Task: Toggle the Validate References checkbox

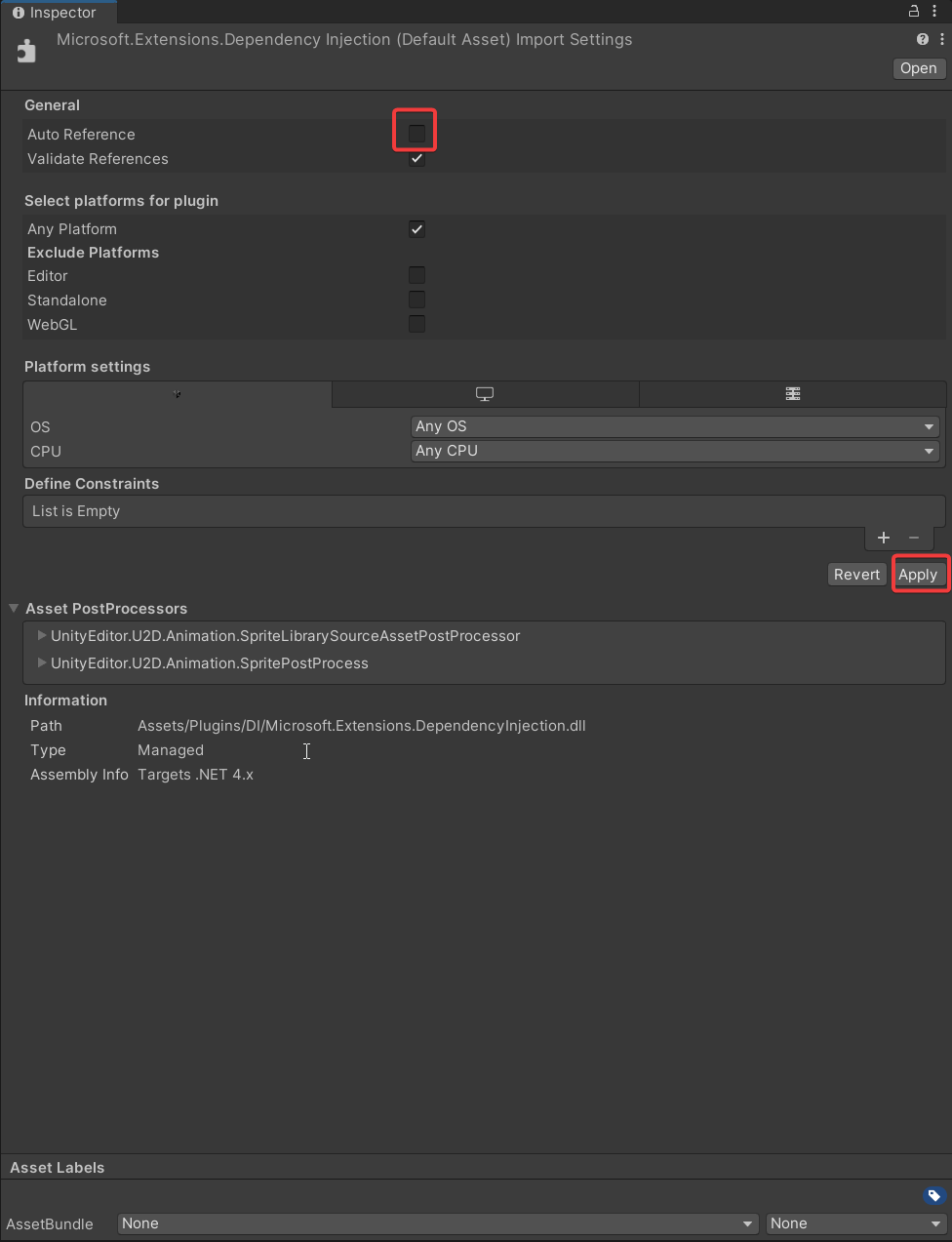Action: (x=416, y=158)
